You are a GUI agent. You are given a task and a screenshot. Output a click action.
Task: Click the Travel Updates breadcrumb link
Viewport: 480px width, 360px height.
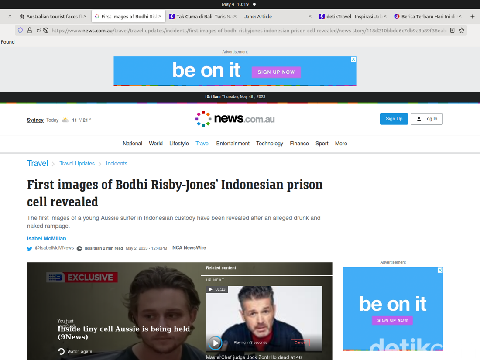77,163
